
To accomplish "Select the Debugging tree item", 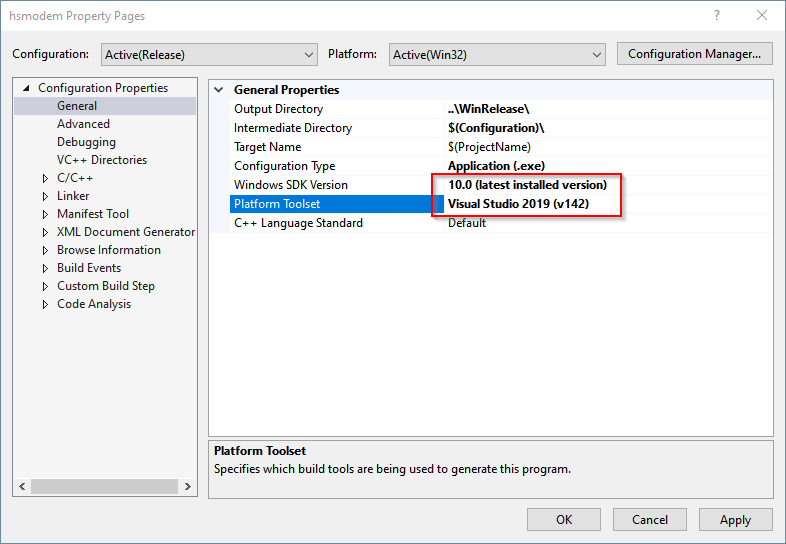I will point(86,142).
